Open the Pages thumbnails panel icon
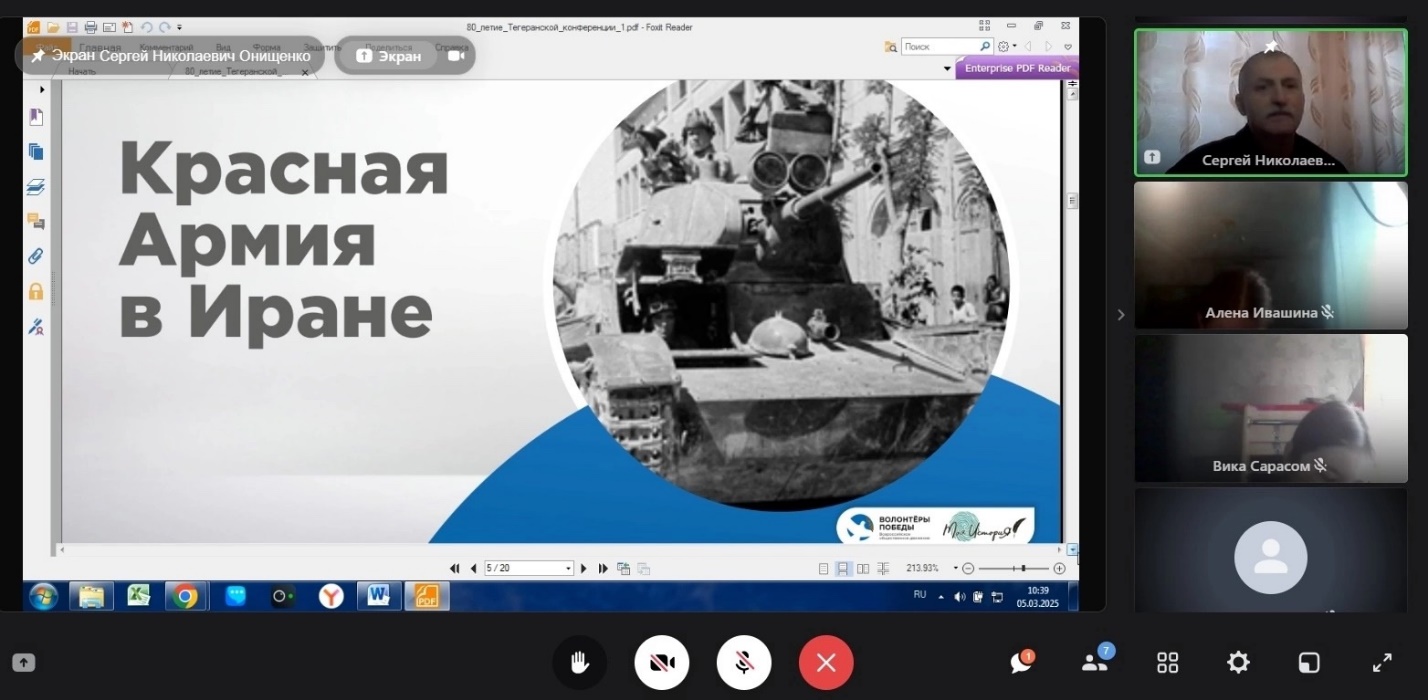1428x700 pixels. click(36, 152)
